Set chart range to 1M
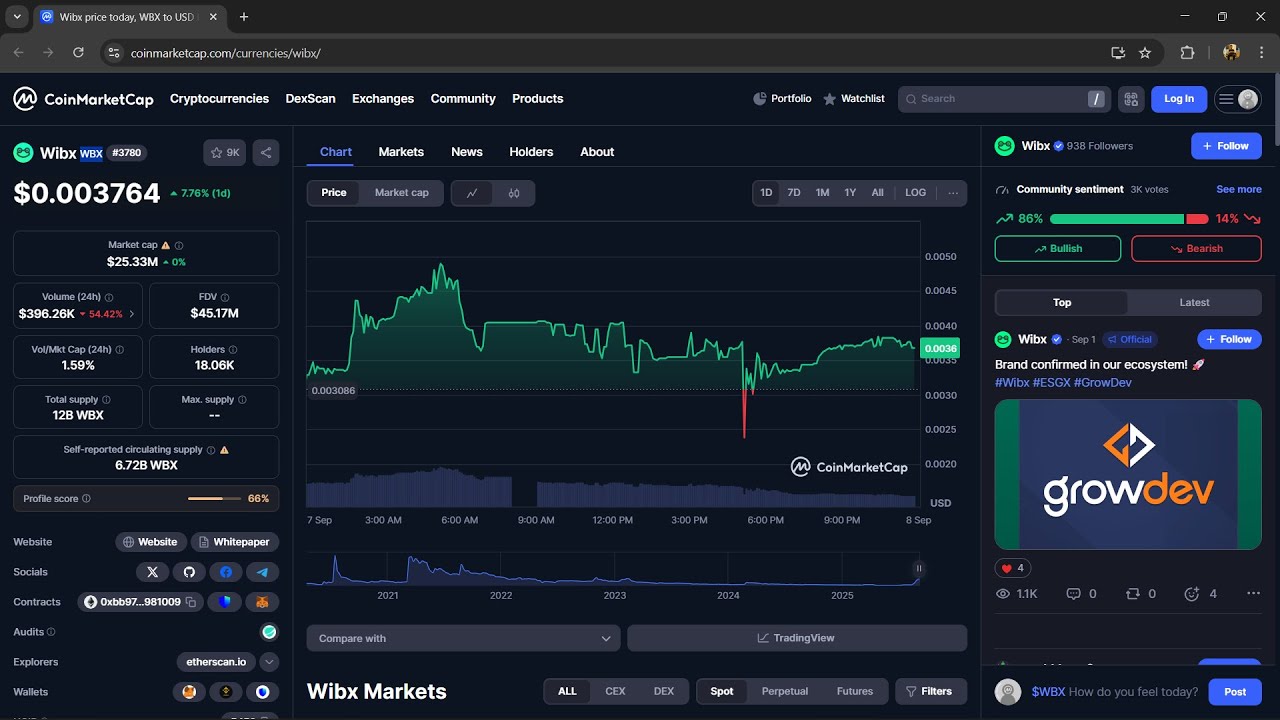The height and width of the screenshot is (720, 1280). 822,193
